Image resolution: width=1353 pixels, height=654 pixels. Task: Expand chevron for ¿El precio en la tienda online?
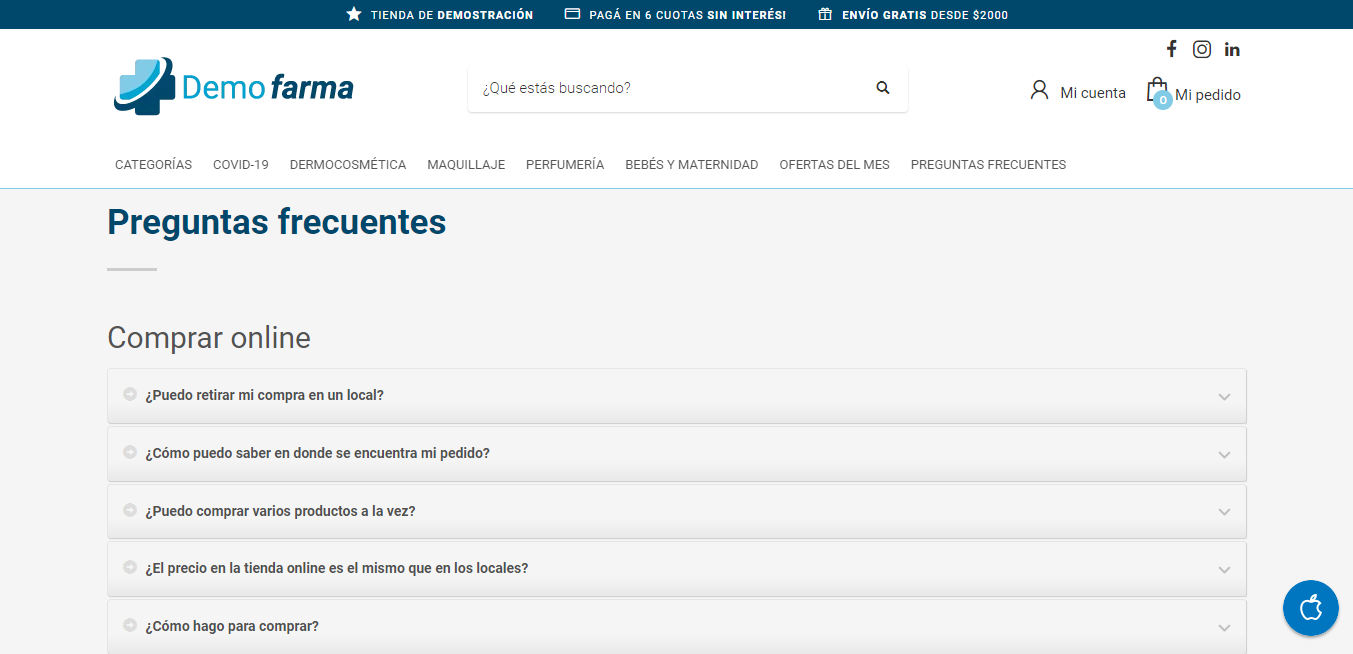pos(1224,570)
